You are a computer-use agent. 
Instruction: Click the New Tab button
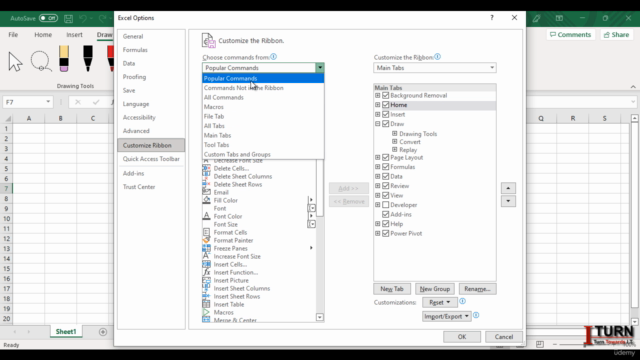tap(392, 289)
